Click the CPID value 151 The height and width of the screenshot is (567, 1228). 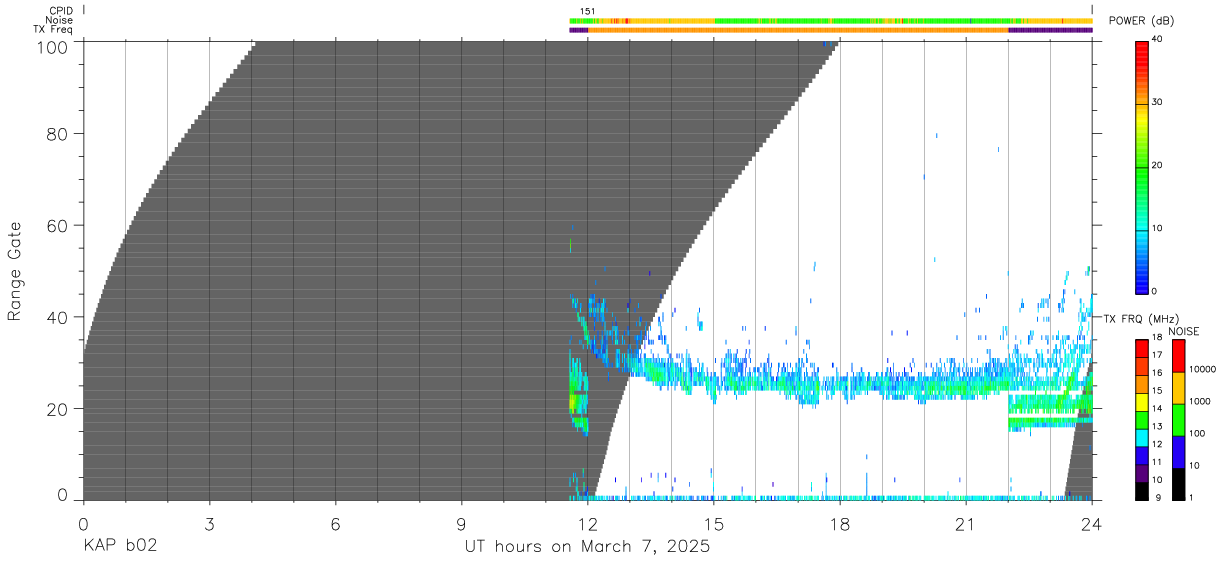(588, 11)
